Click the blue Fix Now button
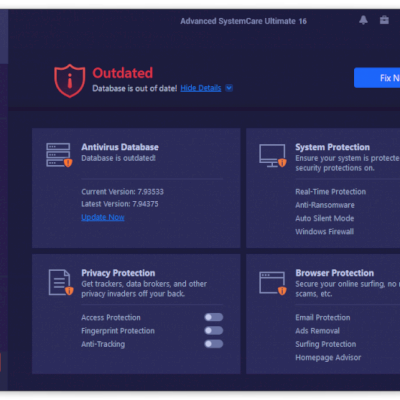This screenshot has height=400, width=400. (377, 78)
